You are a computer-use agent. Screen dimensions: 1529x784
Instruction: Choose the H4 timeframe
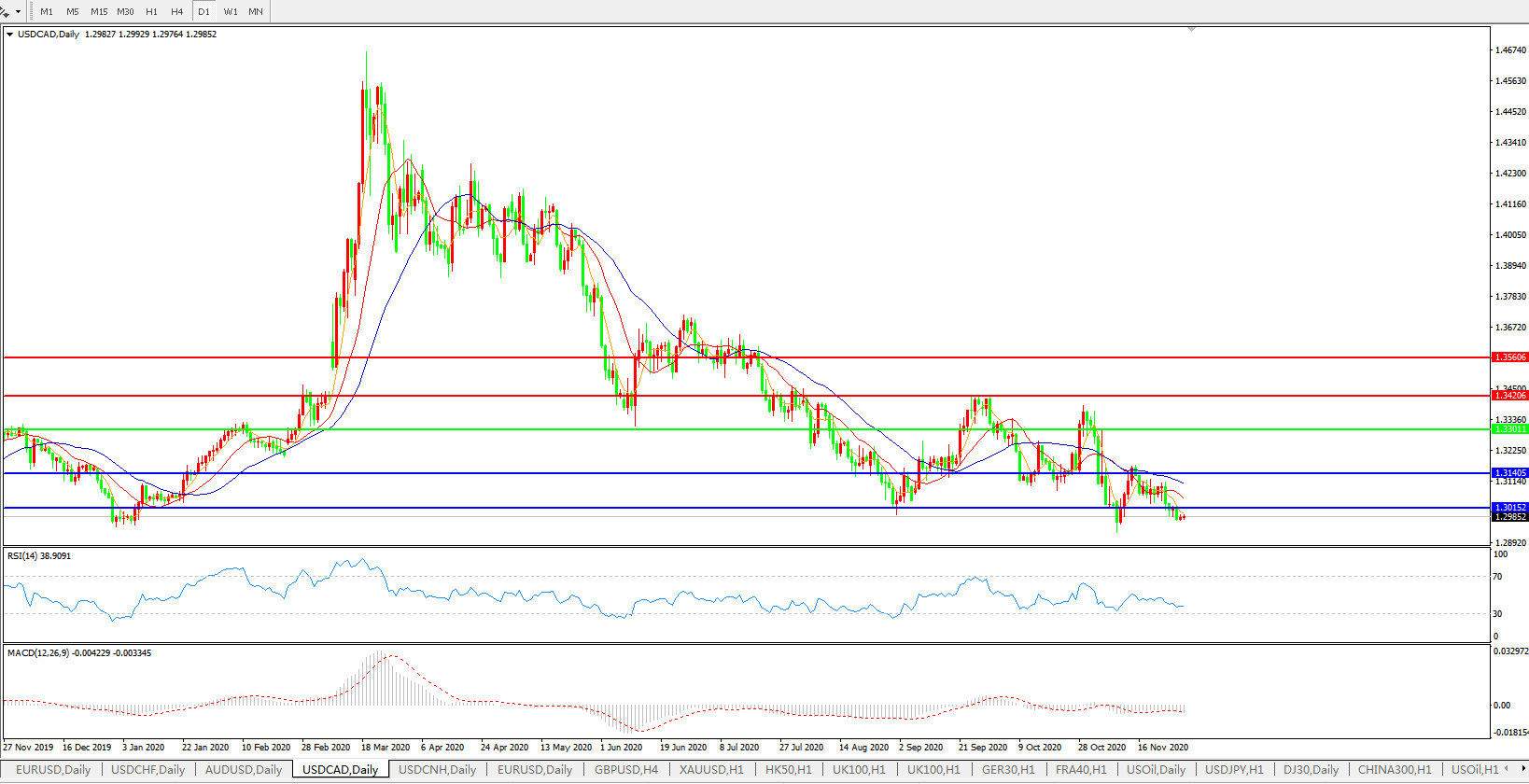pos(177,11)
